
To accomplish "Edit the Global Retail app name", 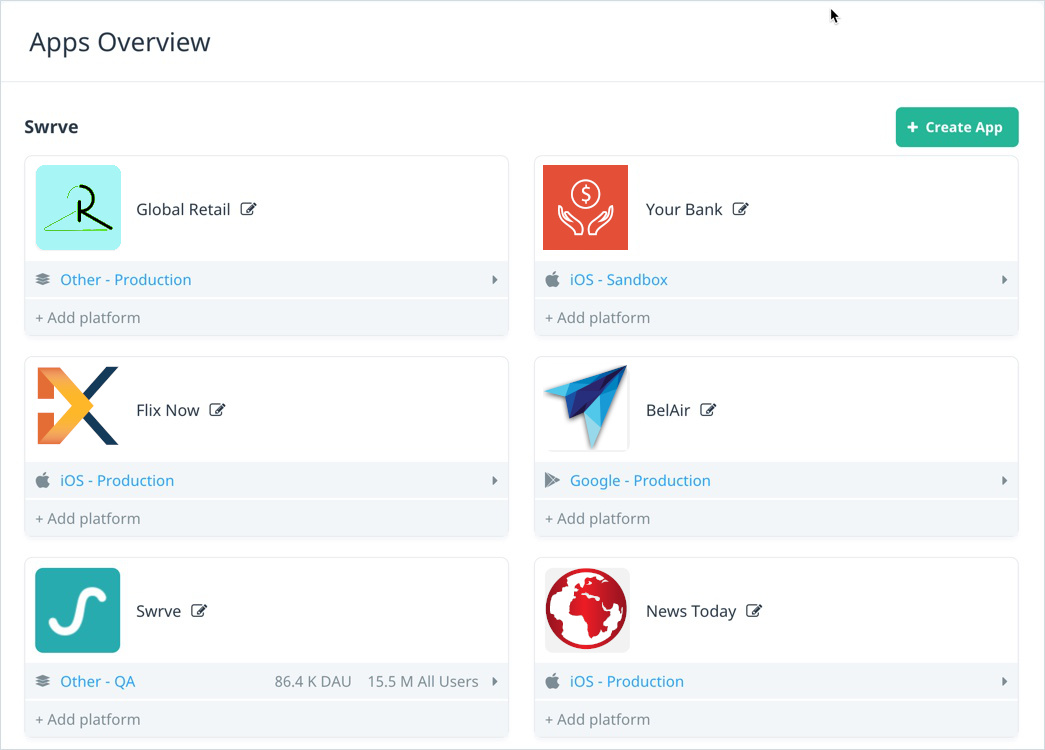I will point(248,209).
